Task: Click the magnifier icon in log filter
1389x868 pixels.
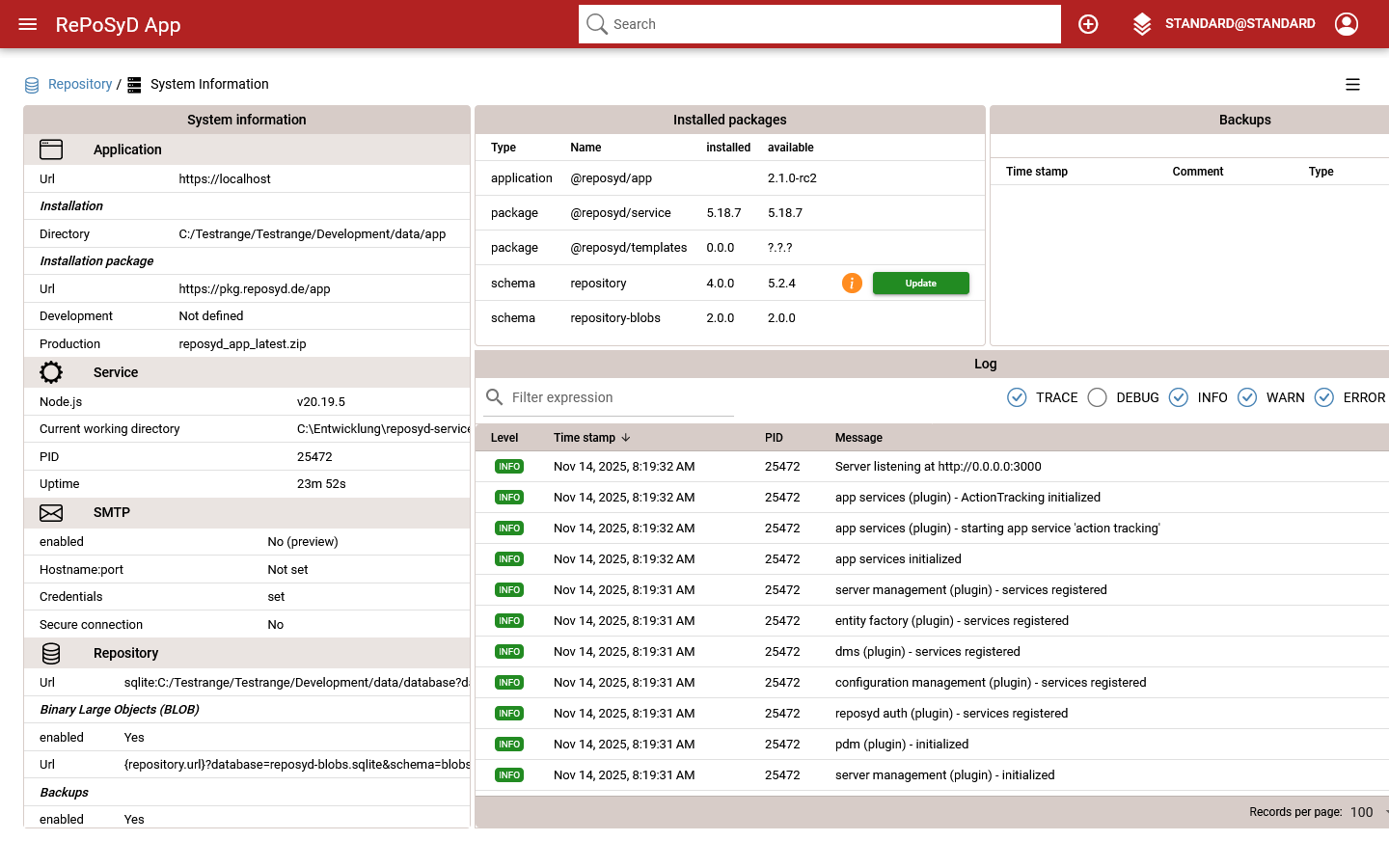Action: pyautogui.click(x=495, y=397)
